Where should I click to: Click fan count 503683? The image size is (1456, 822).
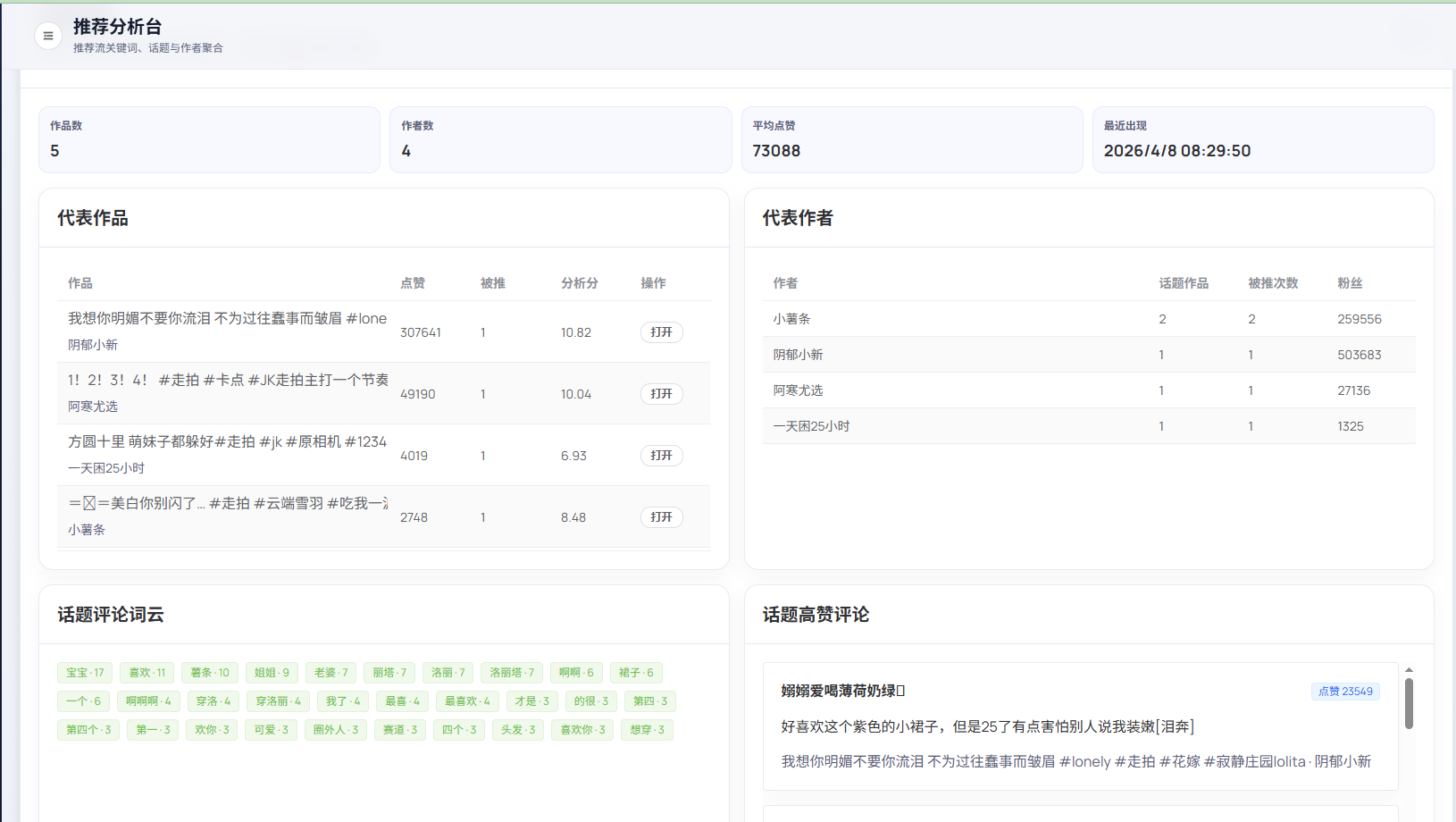1360,355
